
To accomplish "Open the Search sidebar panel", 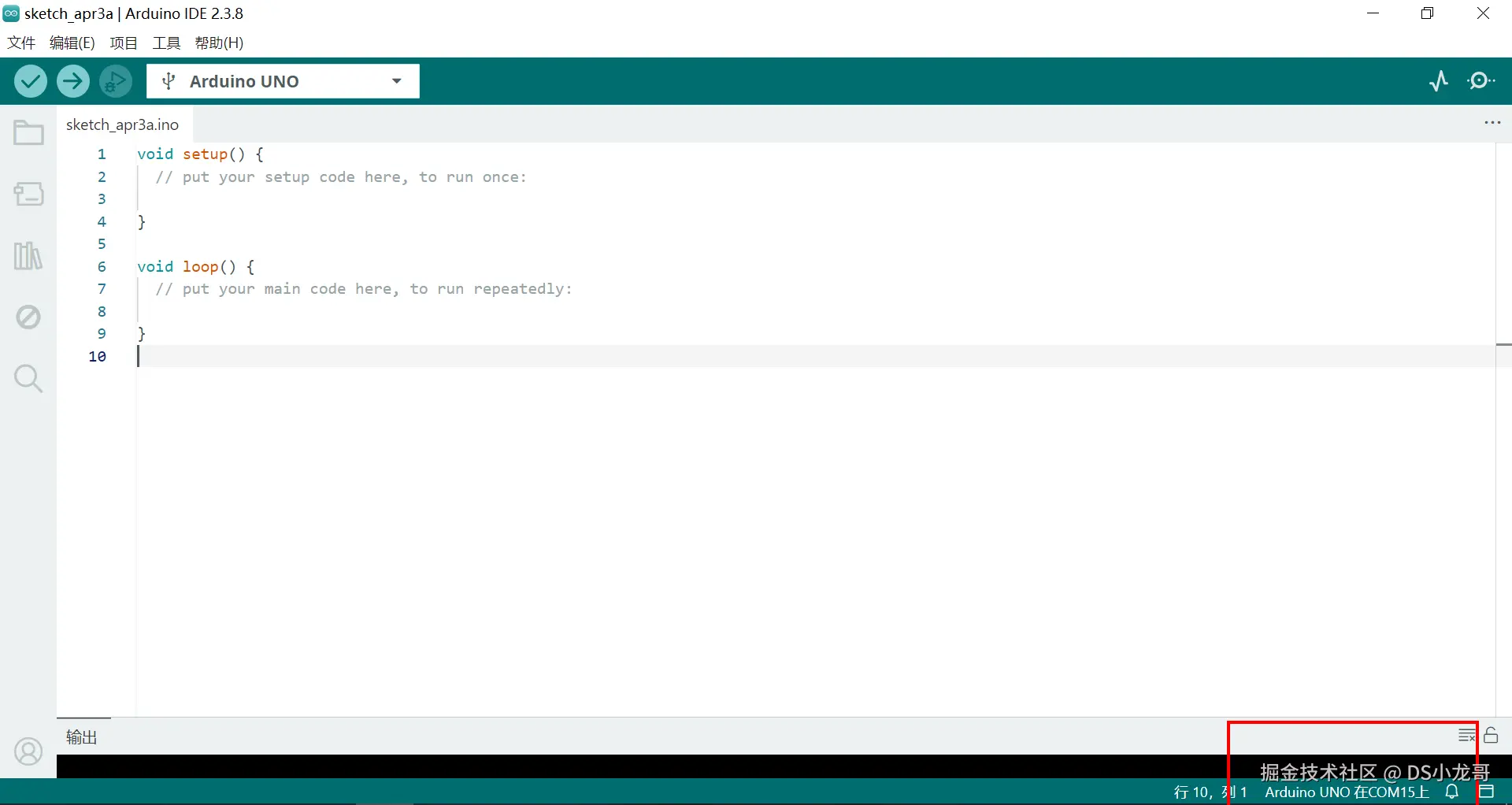I will coord(28,378).
